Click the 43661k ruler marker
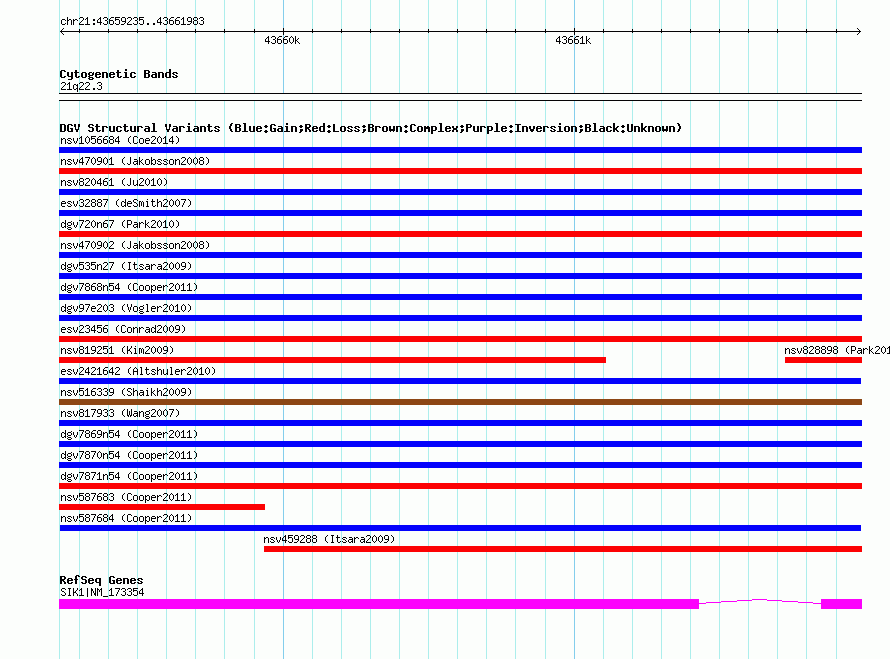This screenshot has height=659, width=890. click(573, 40)
